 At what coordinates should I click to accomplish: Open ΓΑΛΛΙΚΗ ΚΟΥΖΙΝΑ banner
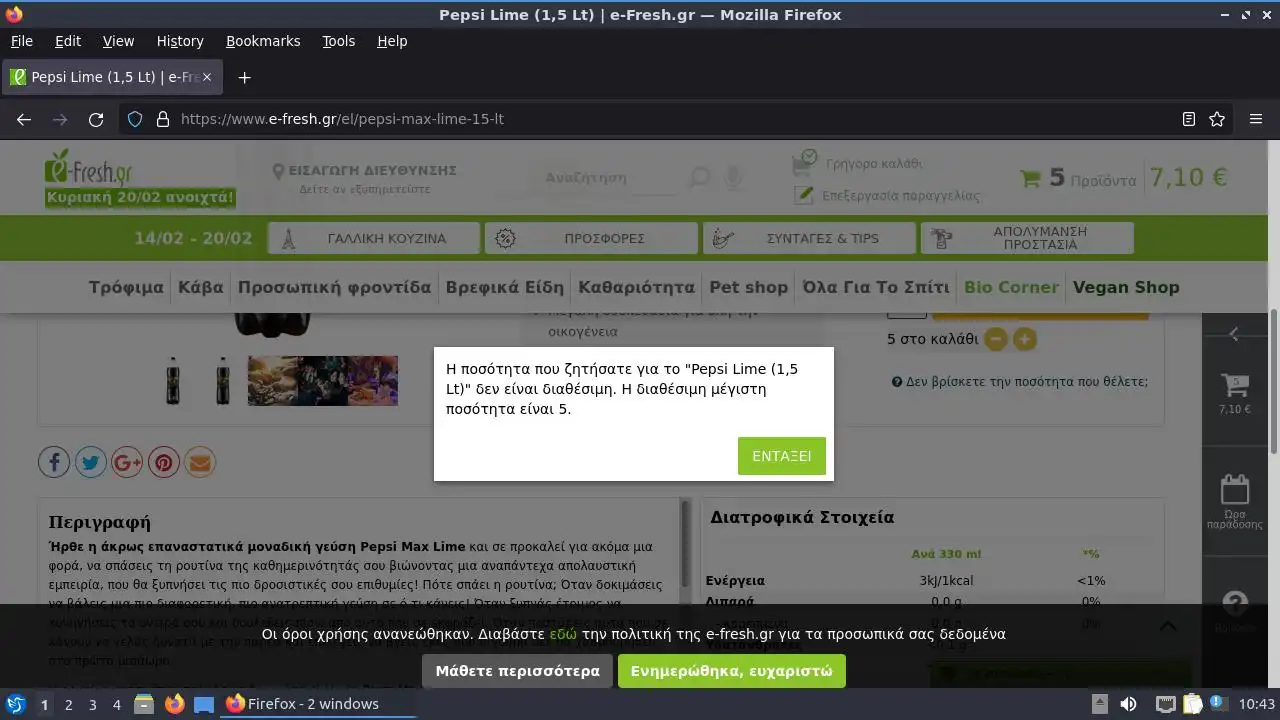coord(373,238)
